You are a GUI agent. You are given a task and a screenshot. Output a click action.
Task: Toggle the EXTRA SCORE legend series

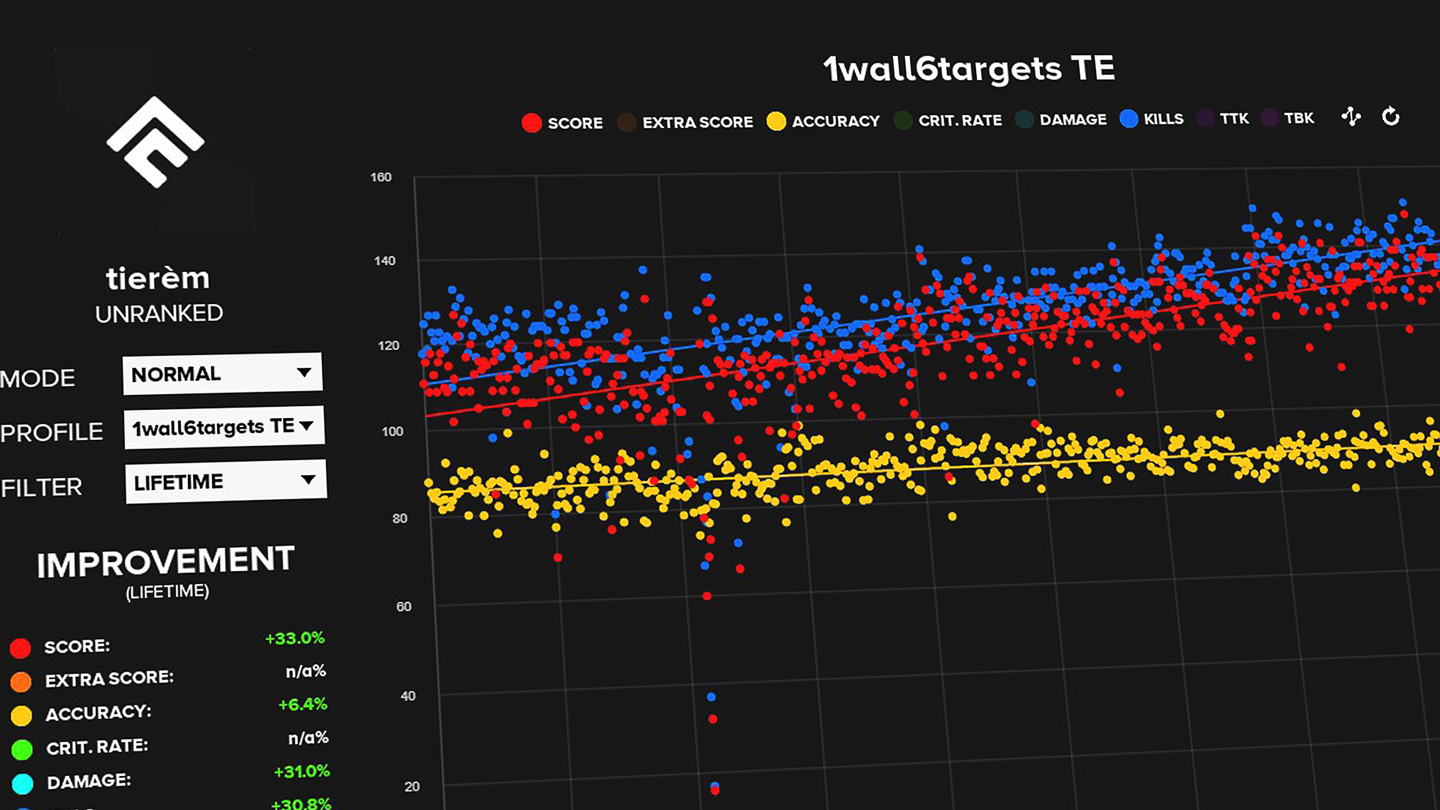pos(685,122)
